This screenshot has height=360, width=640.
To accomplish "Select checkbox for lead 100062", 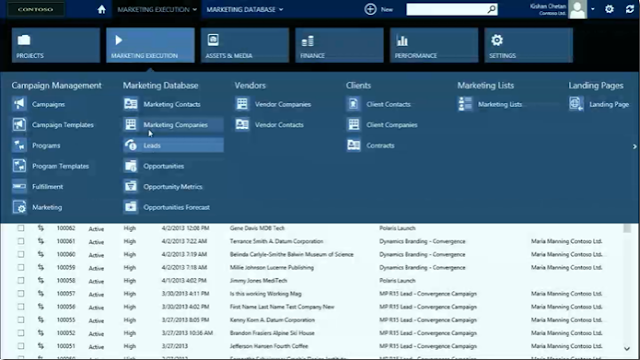I will click(x=21, y=228).
